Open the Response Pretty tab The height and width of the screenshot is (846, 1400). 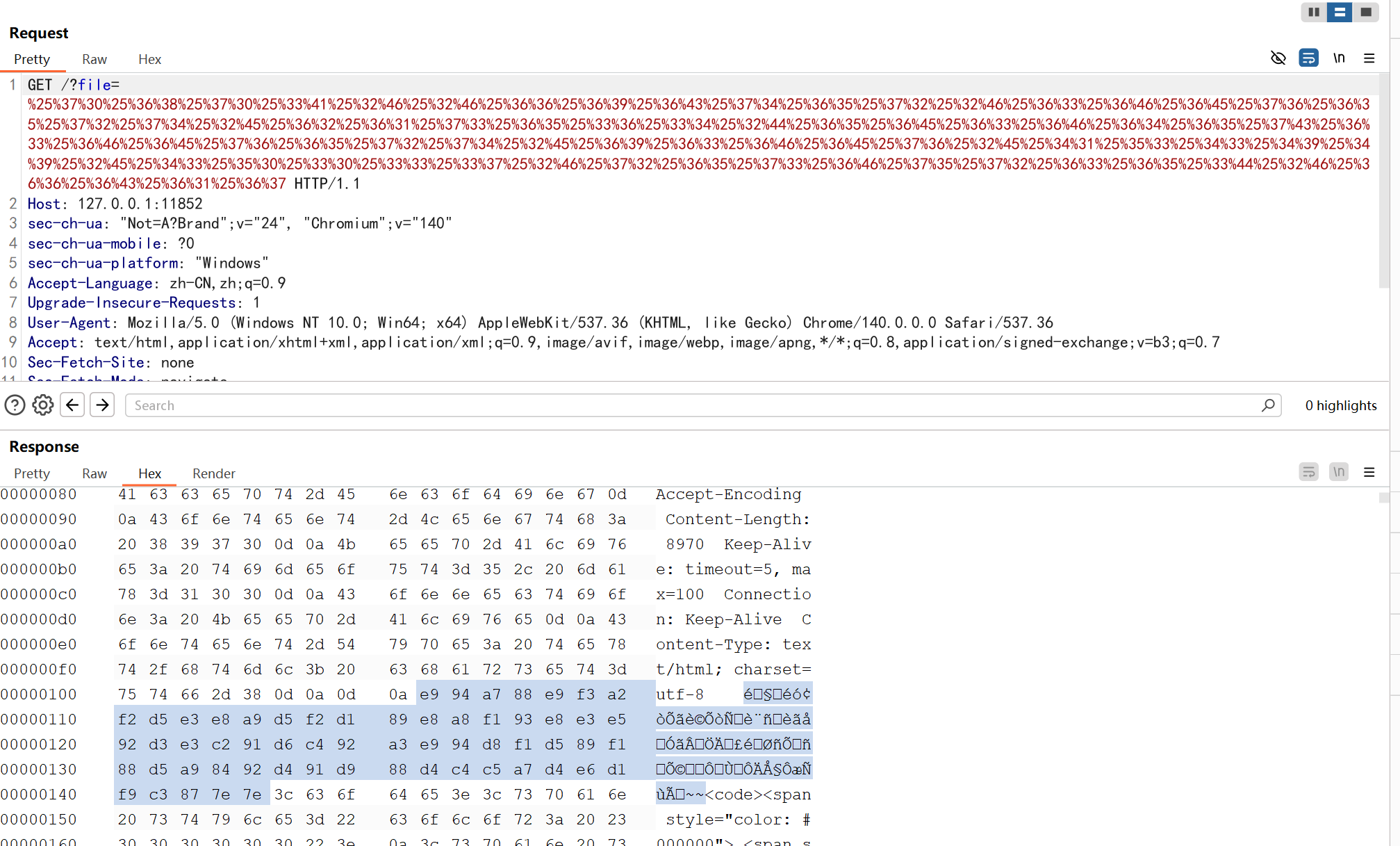[32, 473]
